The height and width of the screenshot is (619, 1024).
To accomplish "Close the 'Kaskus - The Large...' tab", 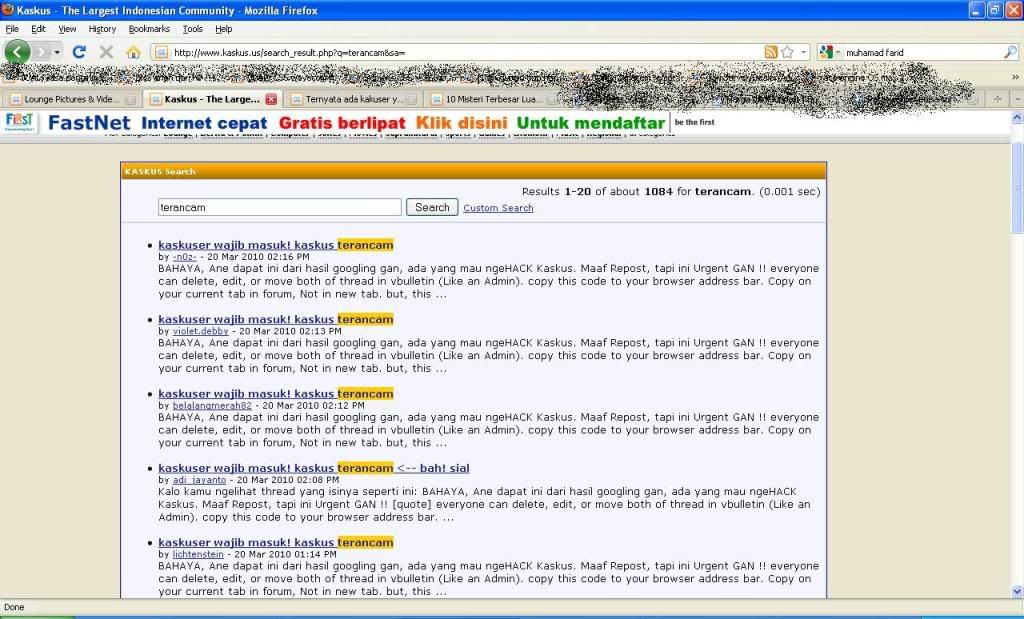I will (x=271, y=99).
